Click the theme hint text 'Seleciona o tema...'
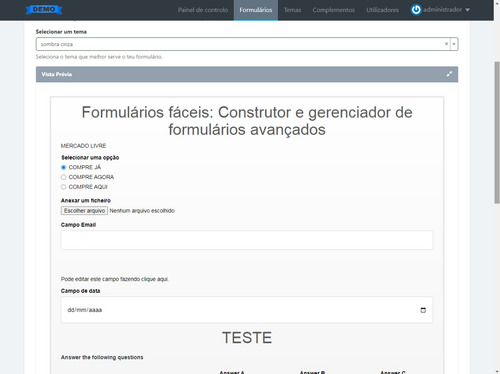The height and width of the screenshot is (374, 500). pyautogui.click(x=99, y=57)
